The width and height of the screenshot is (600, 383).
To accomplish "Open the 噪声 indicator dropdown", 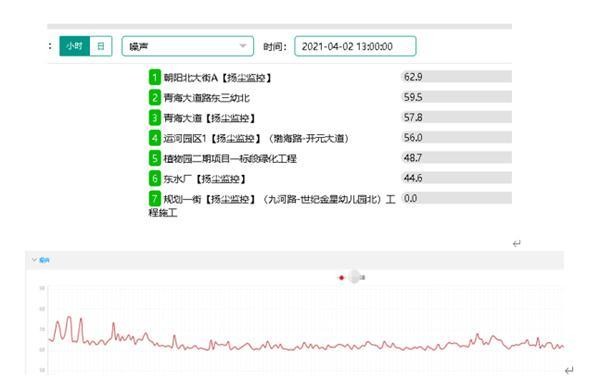I will coord(188,46).
